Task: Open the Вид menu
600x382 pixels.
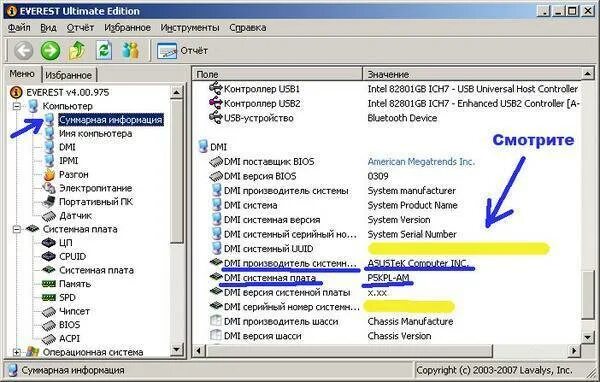Action: (48, 28)
